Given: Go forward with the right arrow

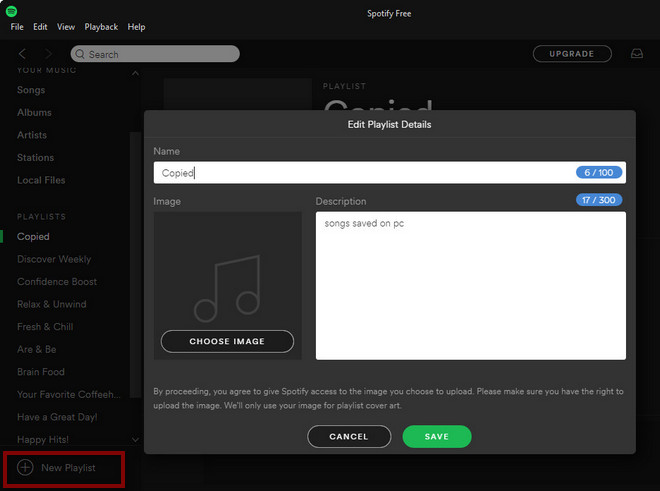Looking at the screenshot, I should point(48,54).
